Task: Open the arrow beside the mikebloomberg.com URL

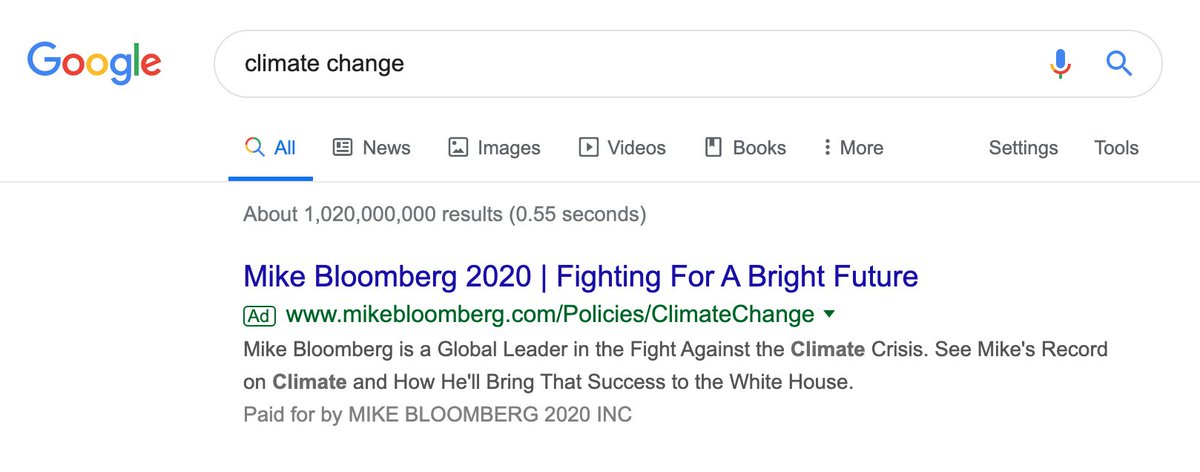Action: (x=828, y=315)
